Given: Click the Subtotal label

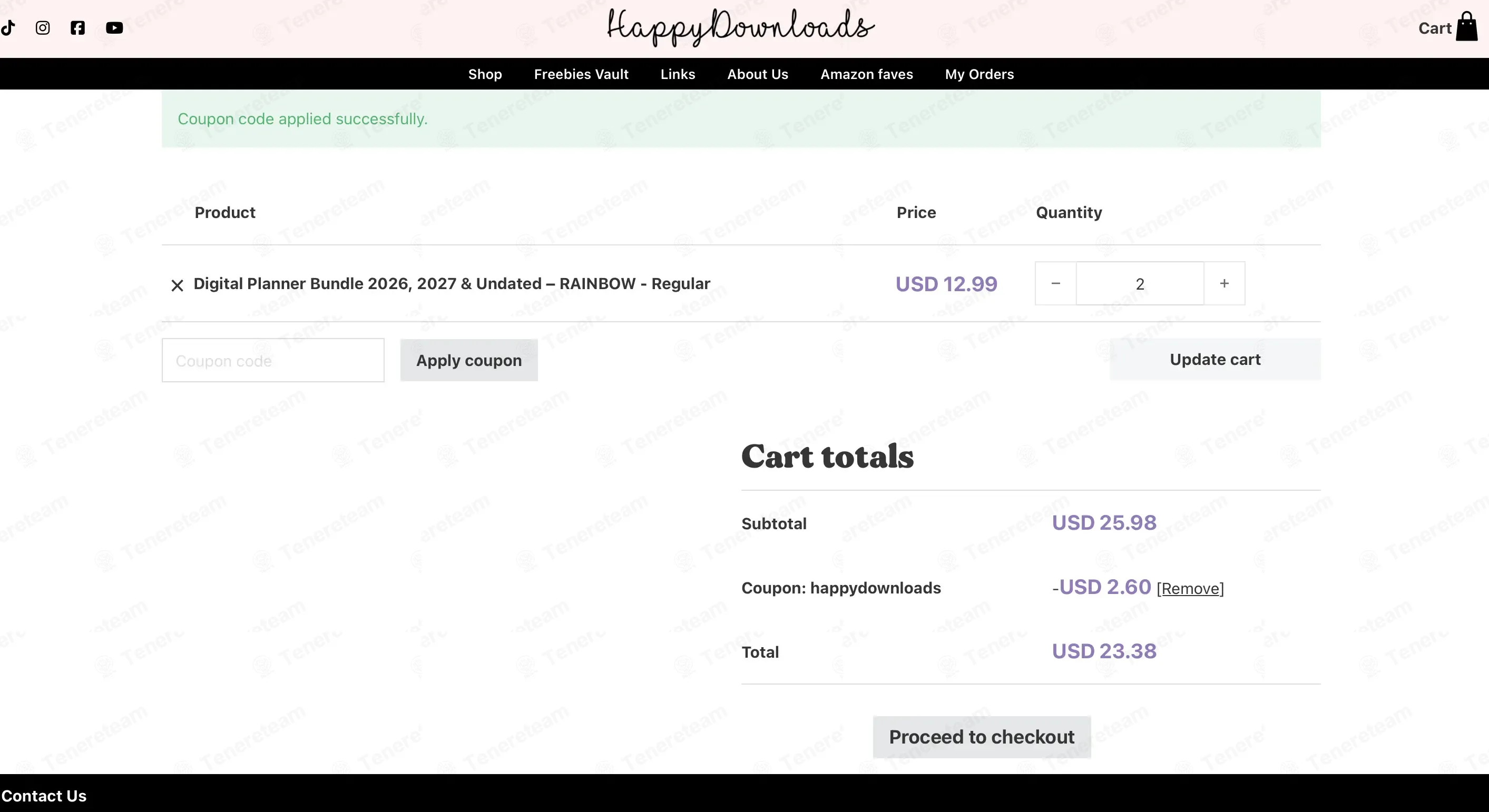Looking at the screenshot, I should coord(774,524).
